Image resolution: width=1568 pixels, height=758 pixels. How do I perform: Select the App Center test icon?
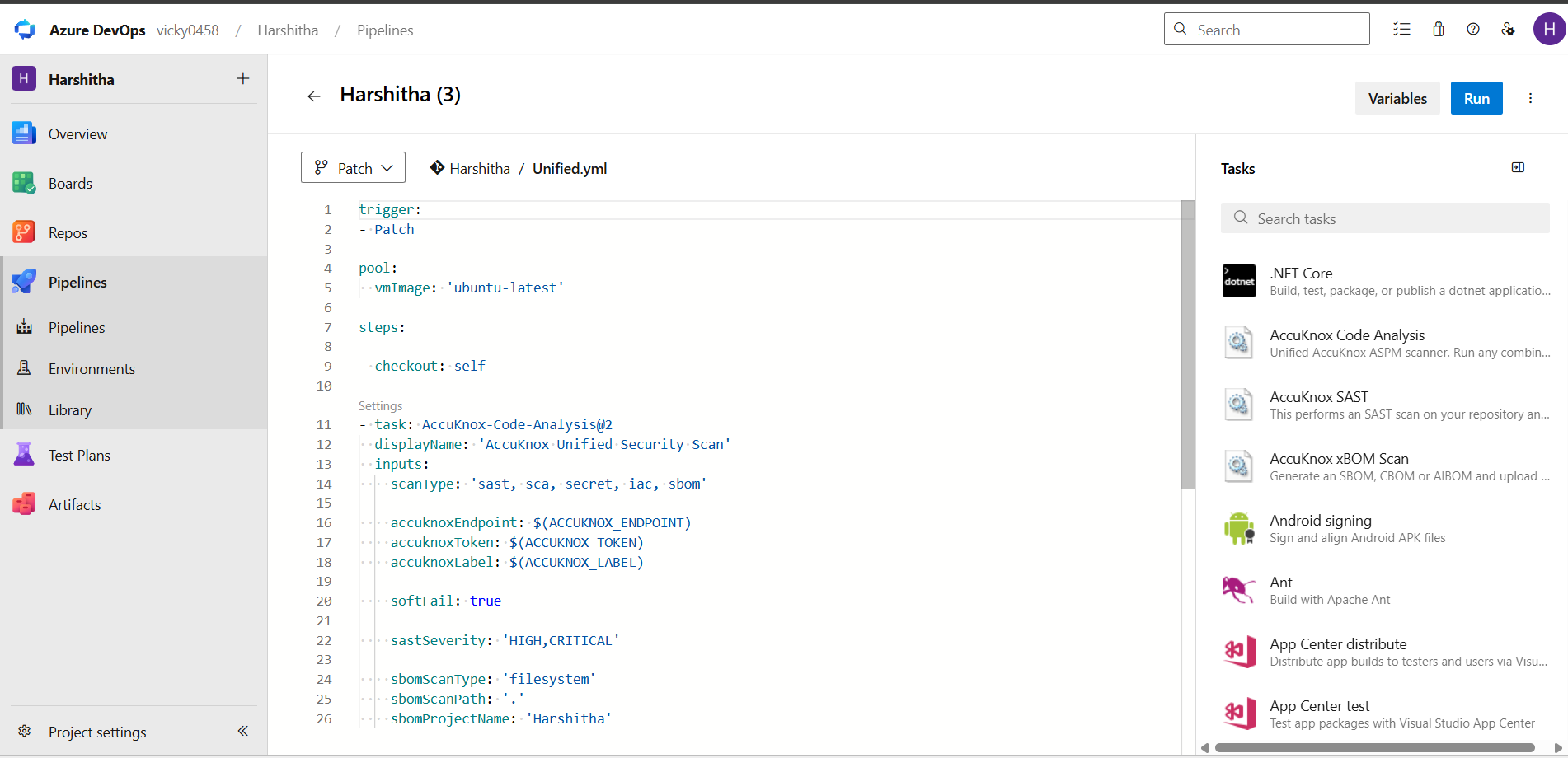(x=1239, y=714)
